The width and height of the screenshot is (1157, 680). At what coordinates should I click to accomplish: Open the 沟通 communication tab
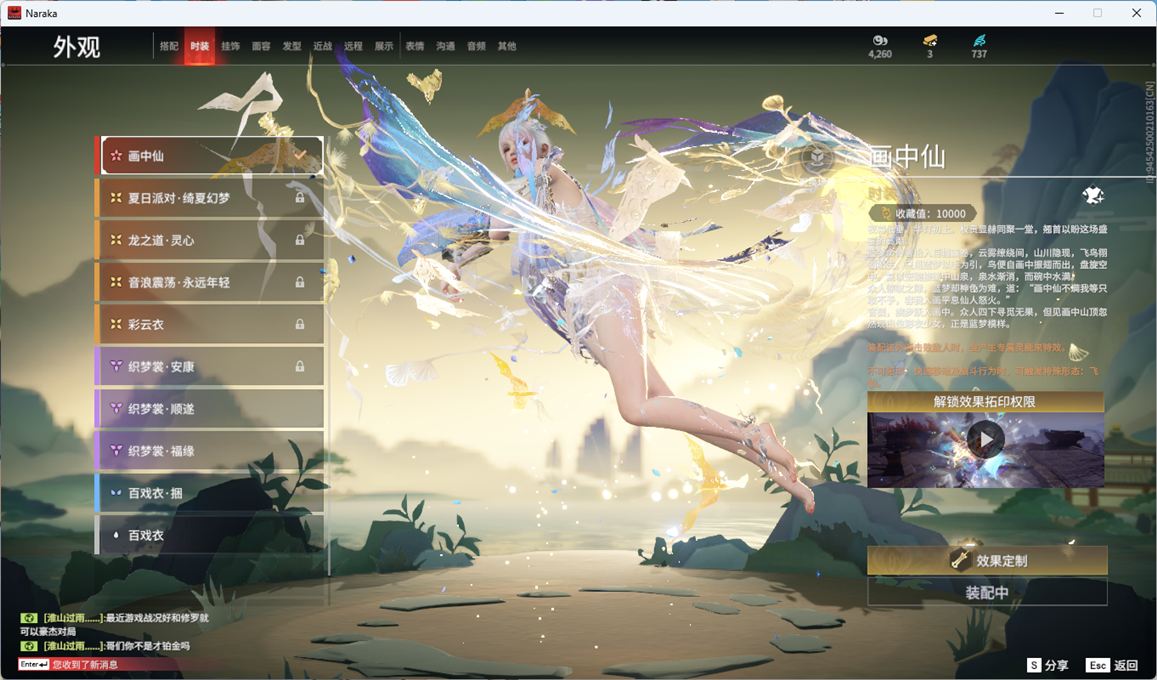pos(446,46)
